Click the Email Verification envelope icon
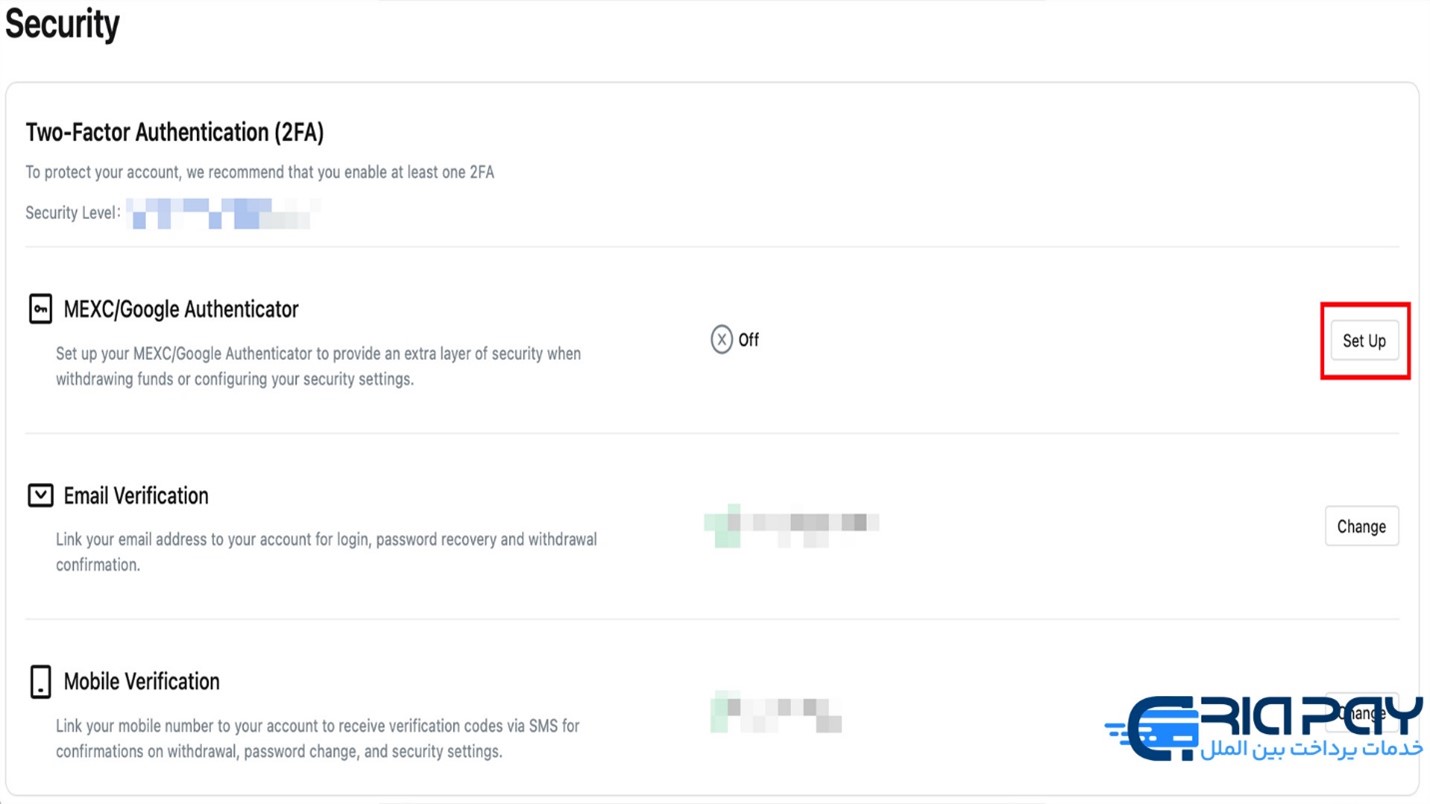The height and width of the screenshot is (804, 1430). [40, 495]
